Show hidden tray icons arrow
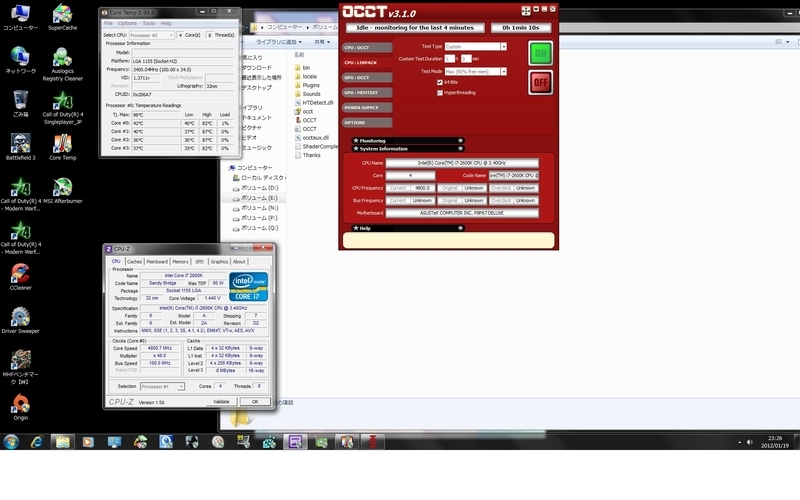The image size is (800, 500). 739,442
